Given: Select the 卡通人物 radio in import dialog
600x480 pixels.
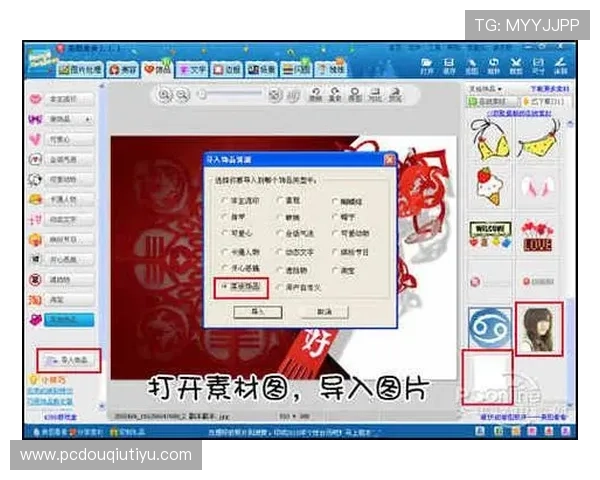Looking at the screenshot, I should click(x=224, y=252).
